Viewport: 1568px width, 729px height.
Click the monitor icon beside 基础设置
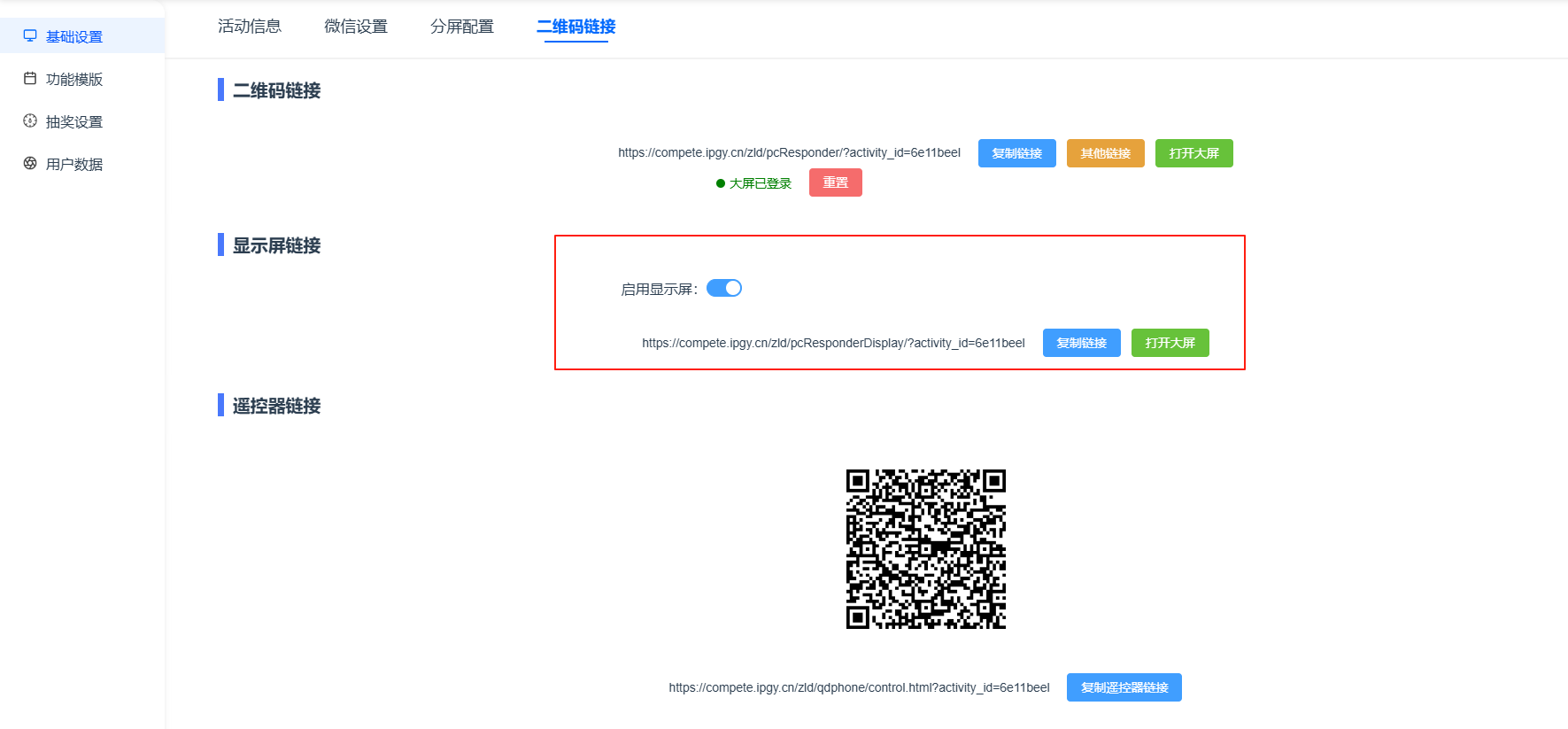(x=30, y=36)
